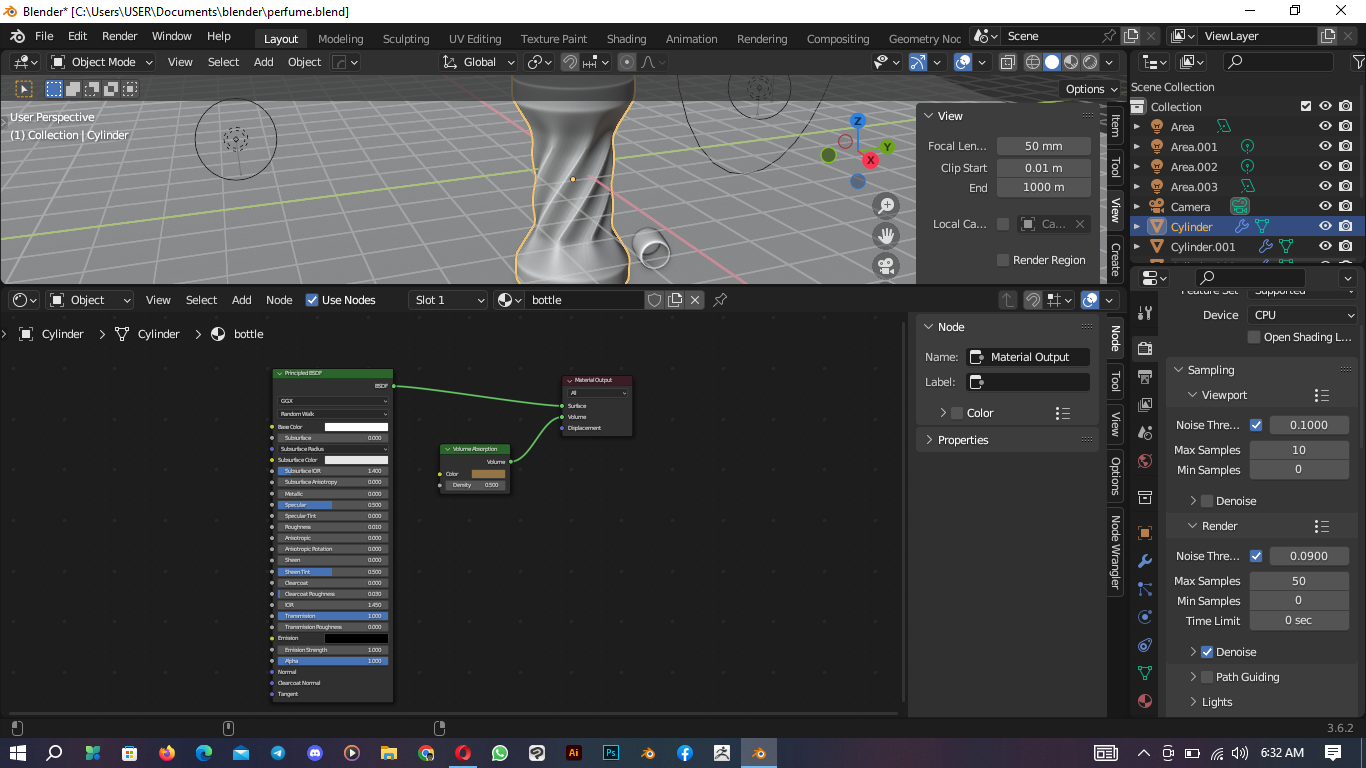
Task: Open outliner filter funnel icon
Action: point(1358,62)
